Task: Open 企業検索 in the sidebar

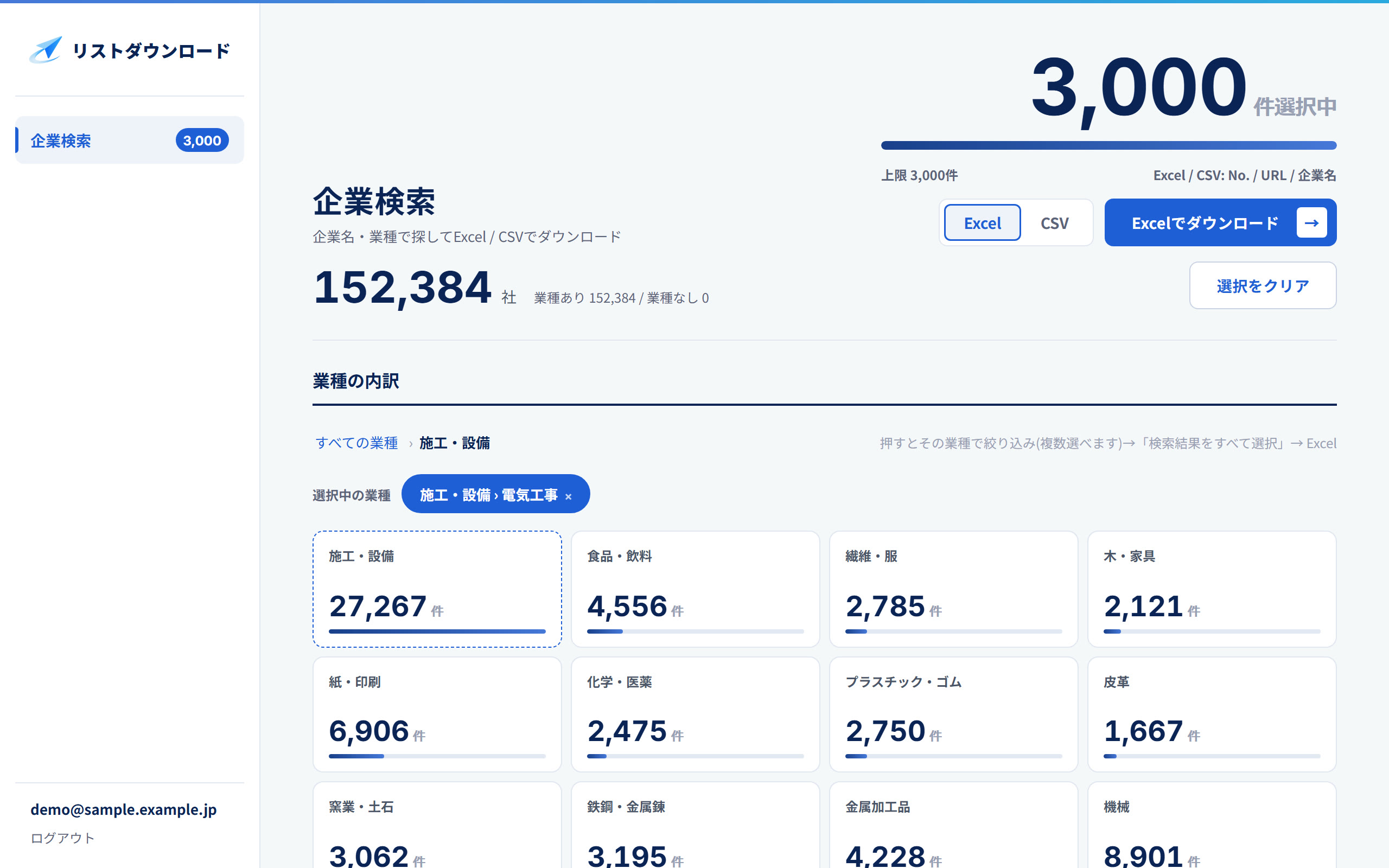Action: (130, 140)
